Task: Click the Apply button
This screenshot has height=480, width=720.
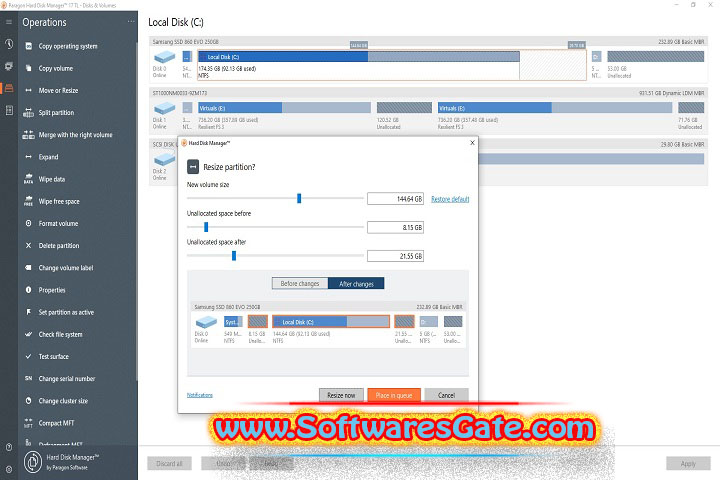Action: coord(688,463)
